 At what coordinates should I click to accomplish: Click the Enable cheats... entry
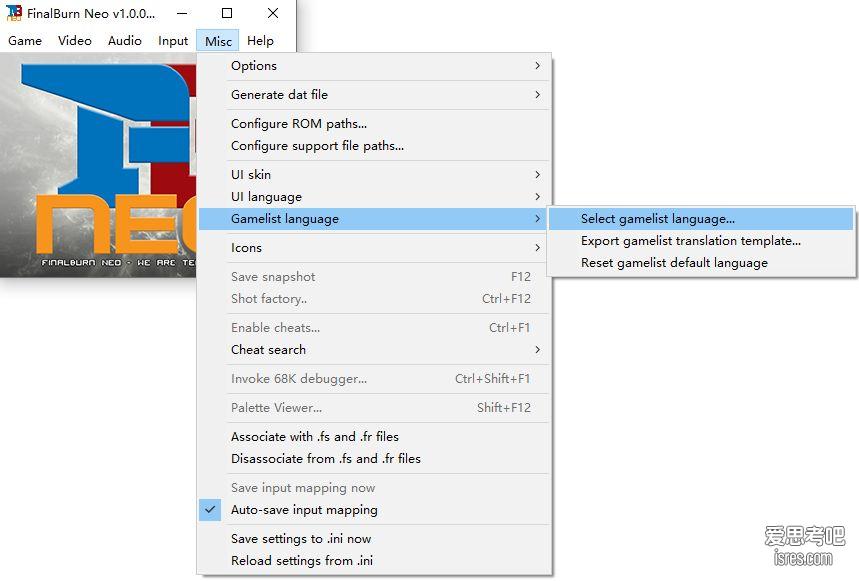(375, 327)
